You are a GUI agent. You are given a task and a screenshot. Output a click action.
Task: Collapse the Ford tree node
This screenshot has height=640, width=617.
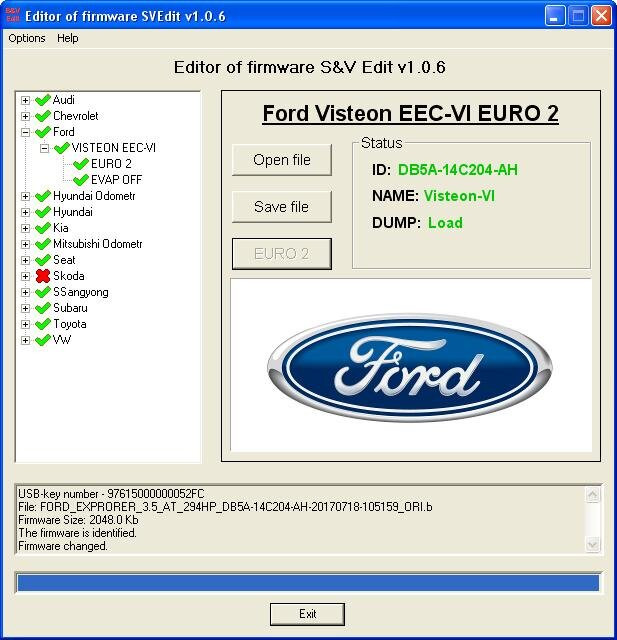click(x=25, y=132)
